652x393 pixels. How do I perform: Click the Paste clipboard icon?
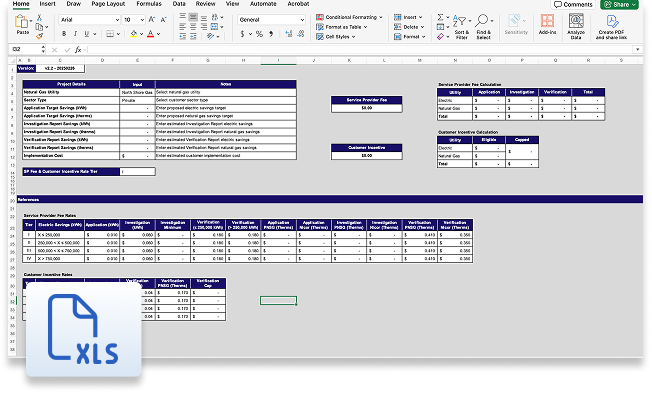tap(22, 22)
